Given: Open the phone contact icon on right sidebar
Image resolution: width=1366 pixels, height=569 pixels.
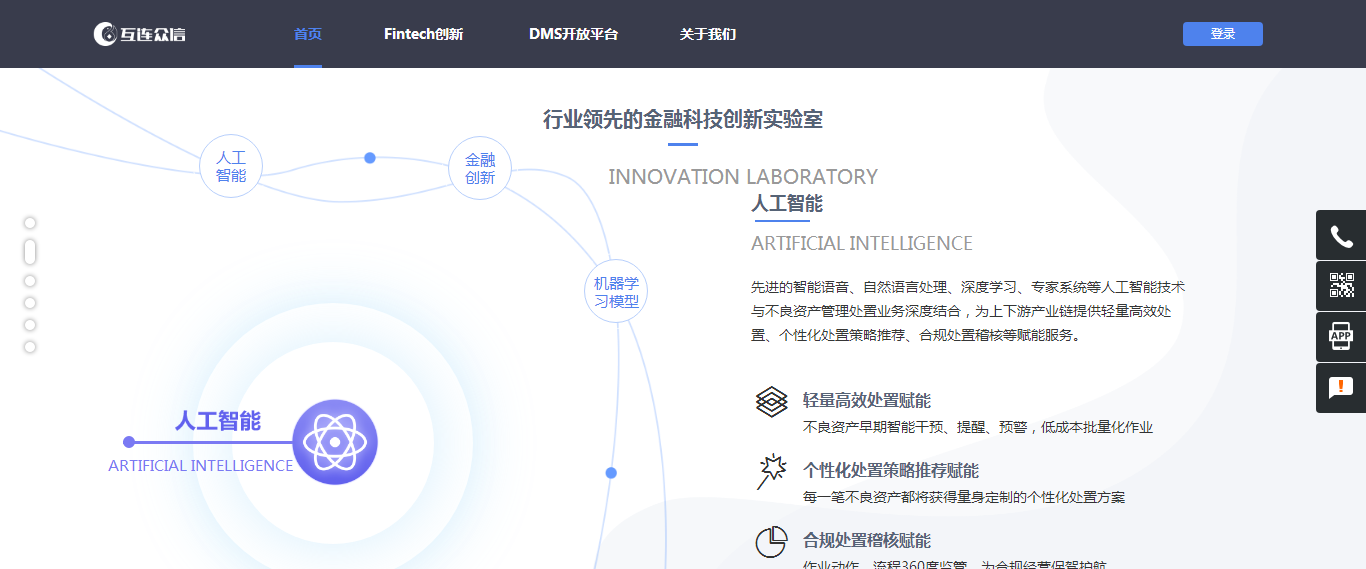Looking at the screenshot, I should [x=1341, y=236].
